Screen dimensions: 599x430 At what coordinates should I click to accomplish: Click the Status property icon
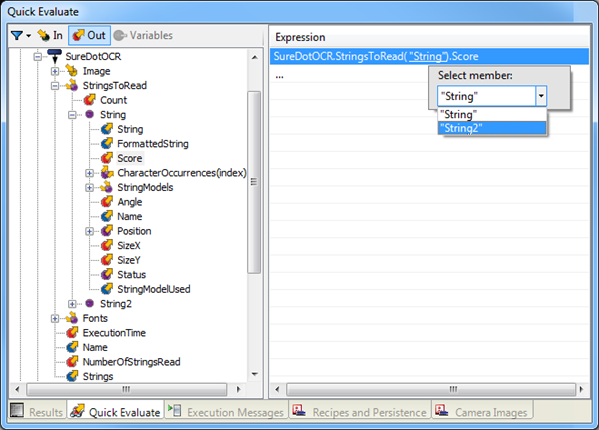pyautogui.click(x=107, y=274)
